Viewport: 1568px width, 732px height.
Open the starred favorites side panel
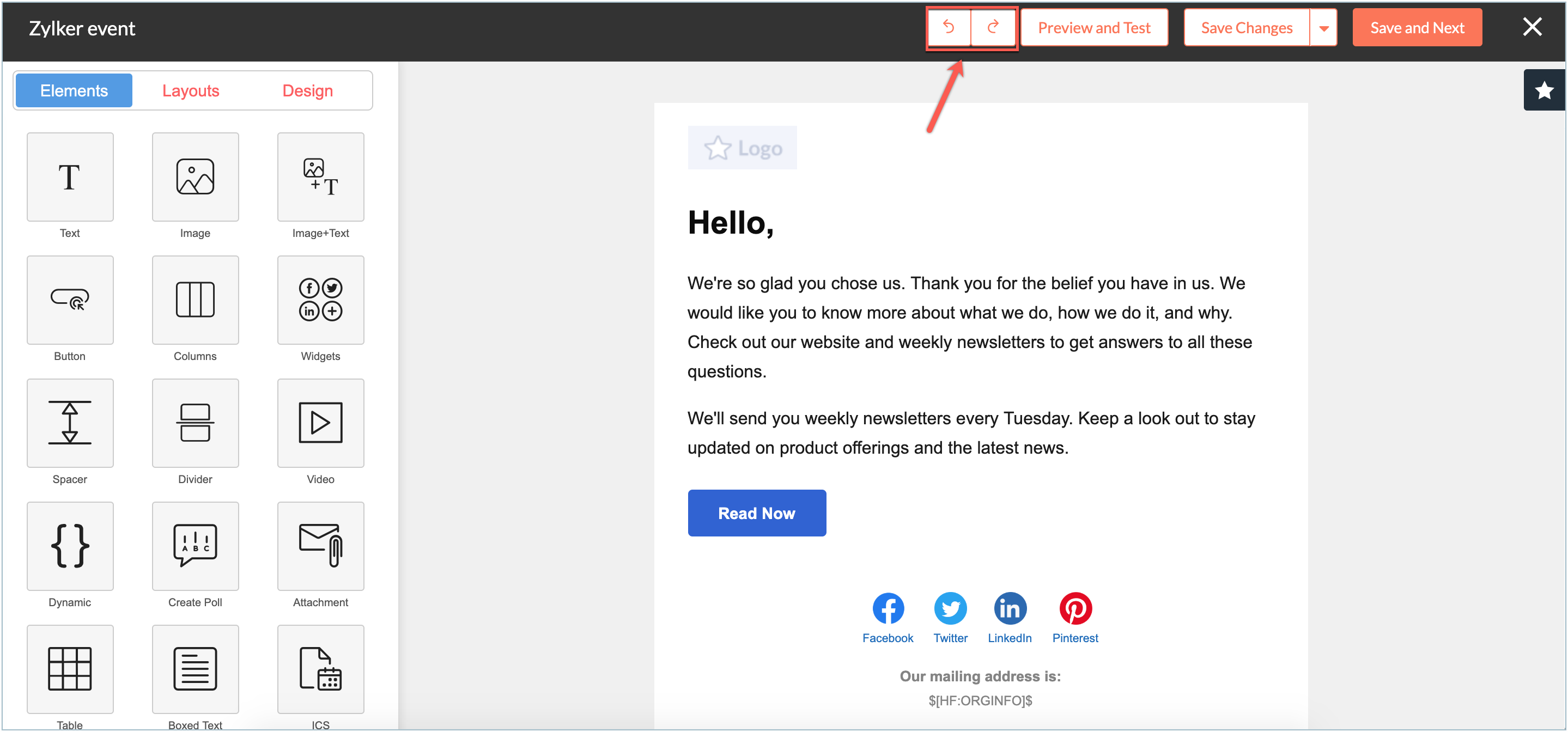(1543, 90)
